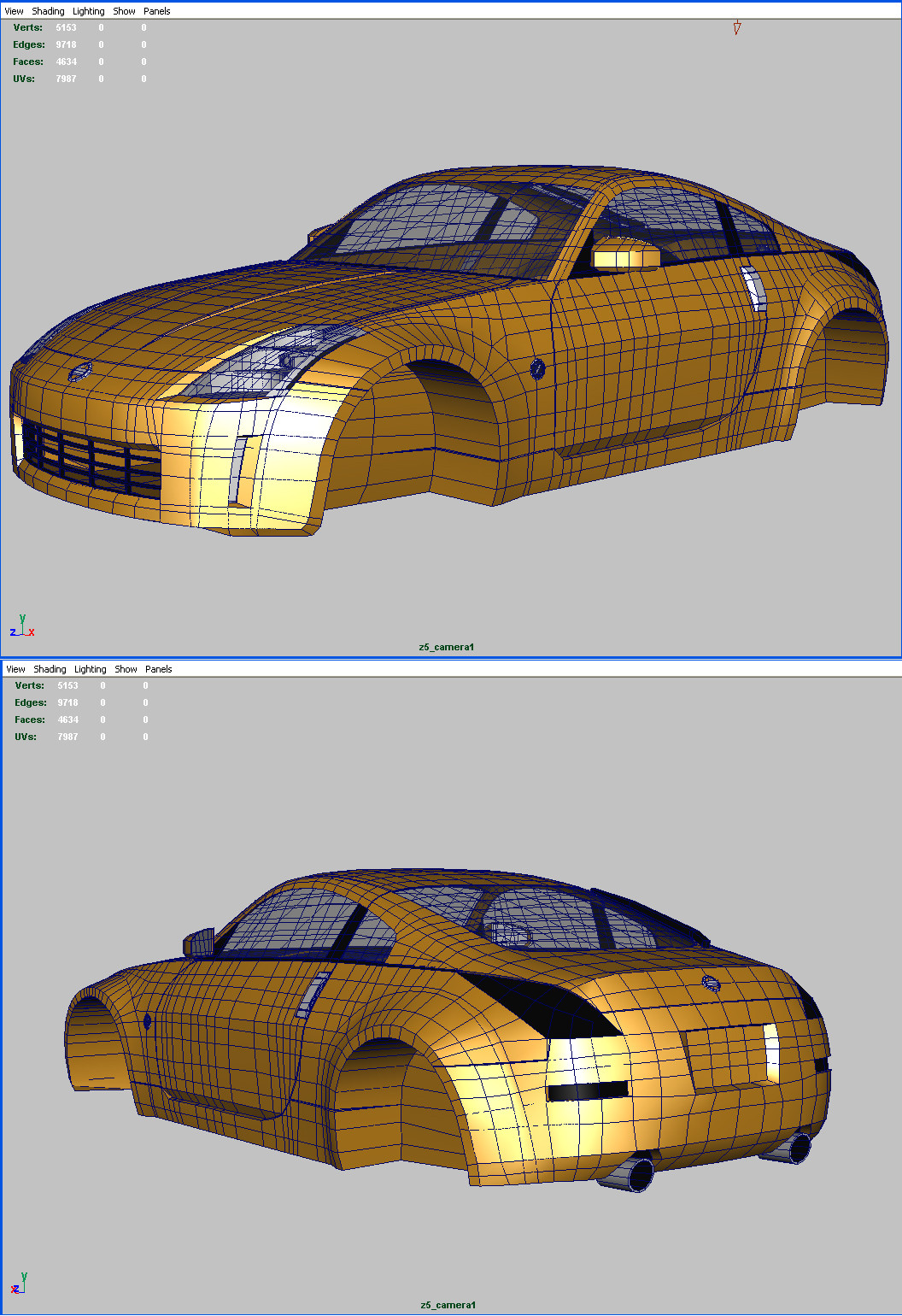Screen dimensions: 902x1316
Task: Open the Shading menu in the top viewport
Action: (48, 11)
